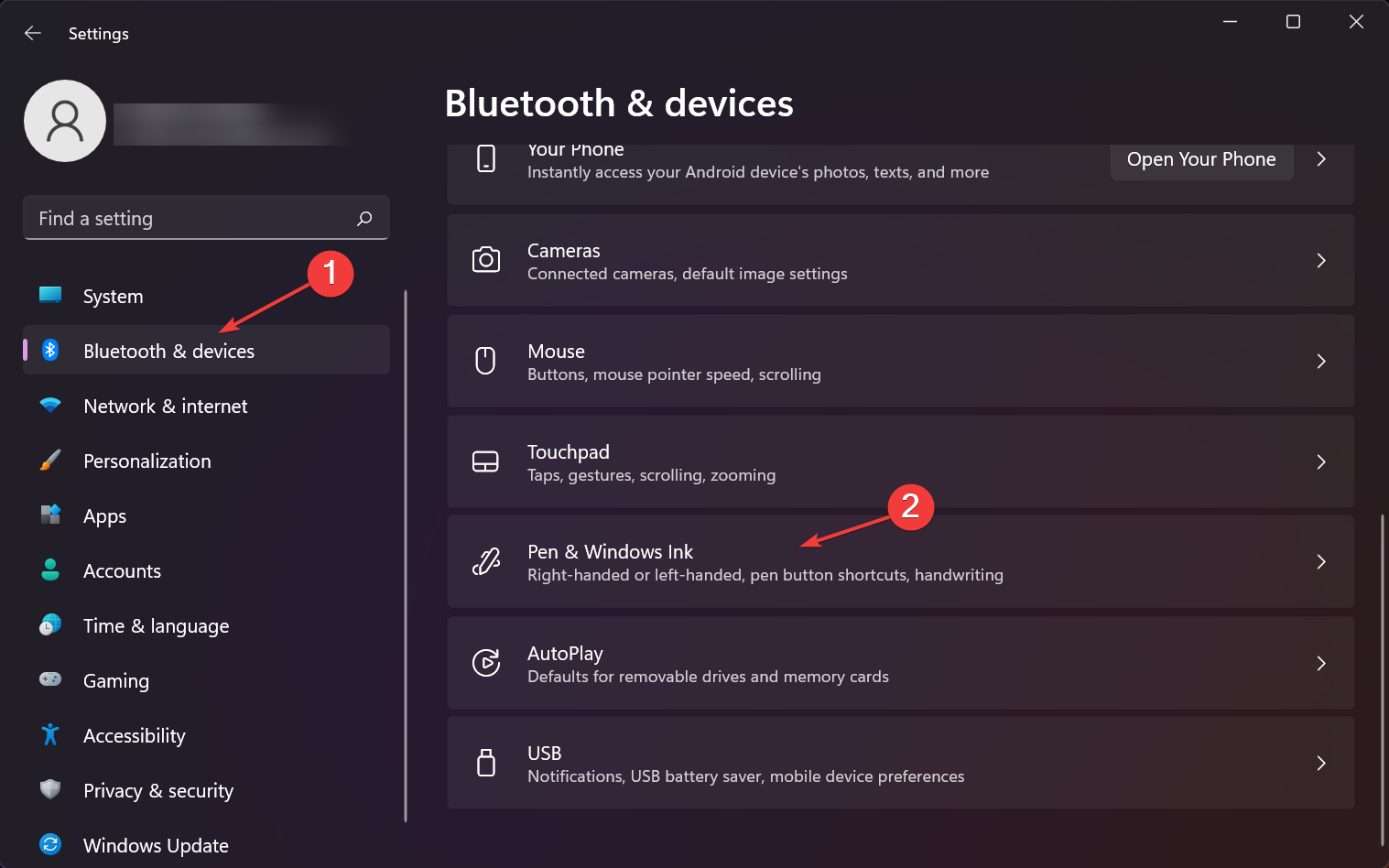Click the Gaming controller icon in sidebar
The height and width of the screenshot is (868, 1389).
point(50,680)
